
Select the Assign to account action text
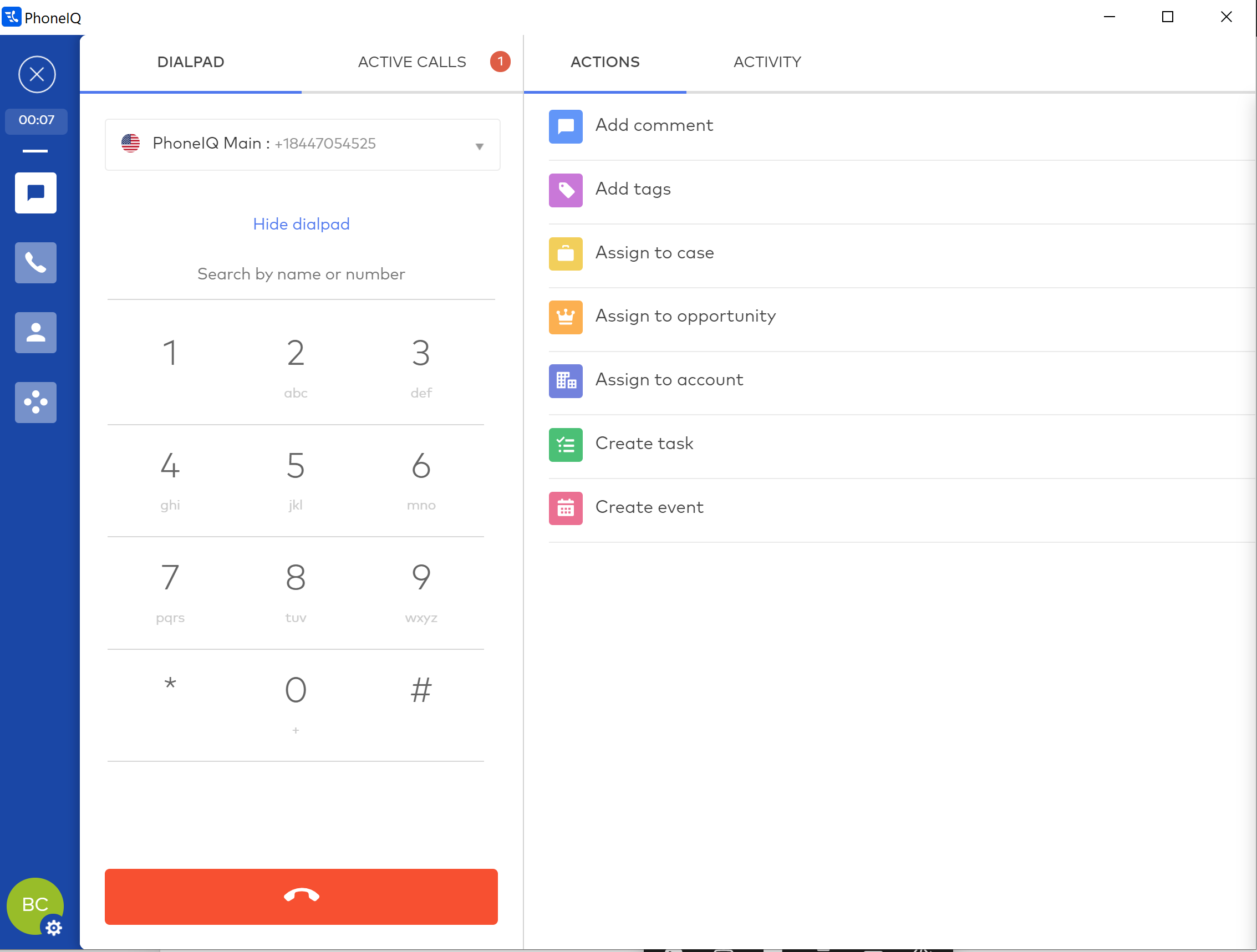pyautogui.click(x=669, y=380)
